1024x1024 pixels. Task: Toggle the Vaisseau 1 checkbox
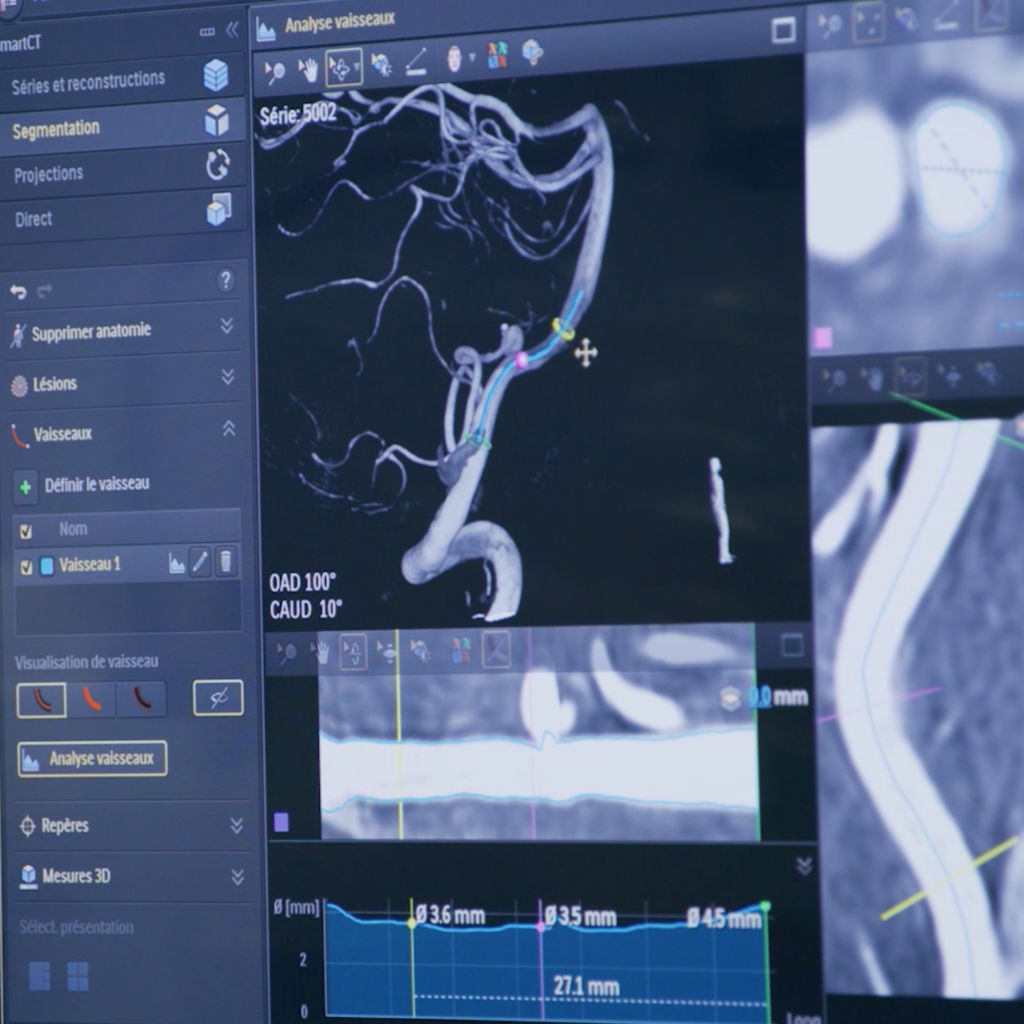click(x=27, y=567)
